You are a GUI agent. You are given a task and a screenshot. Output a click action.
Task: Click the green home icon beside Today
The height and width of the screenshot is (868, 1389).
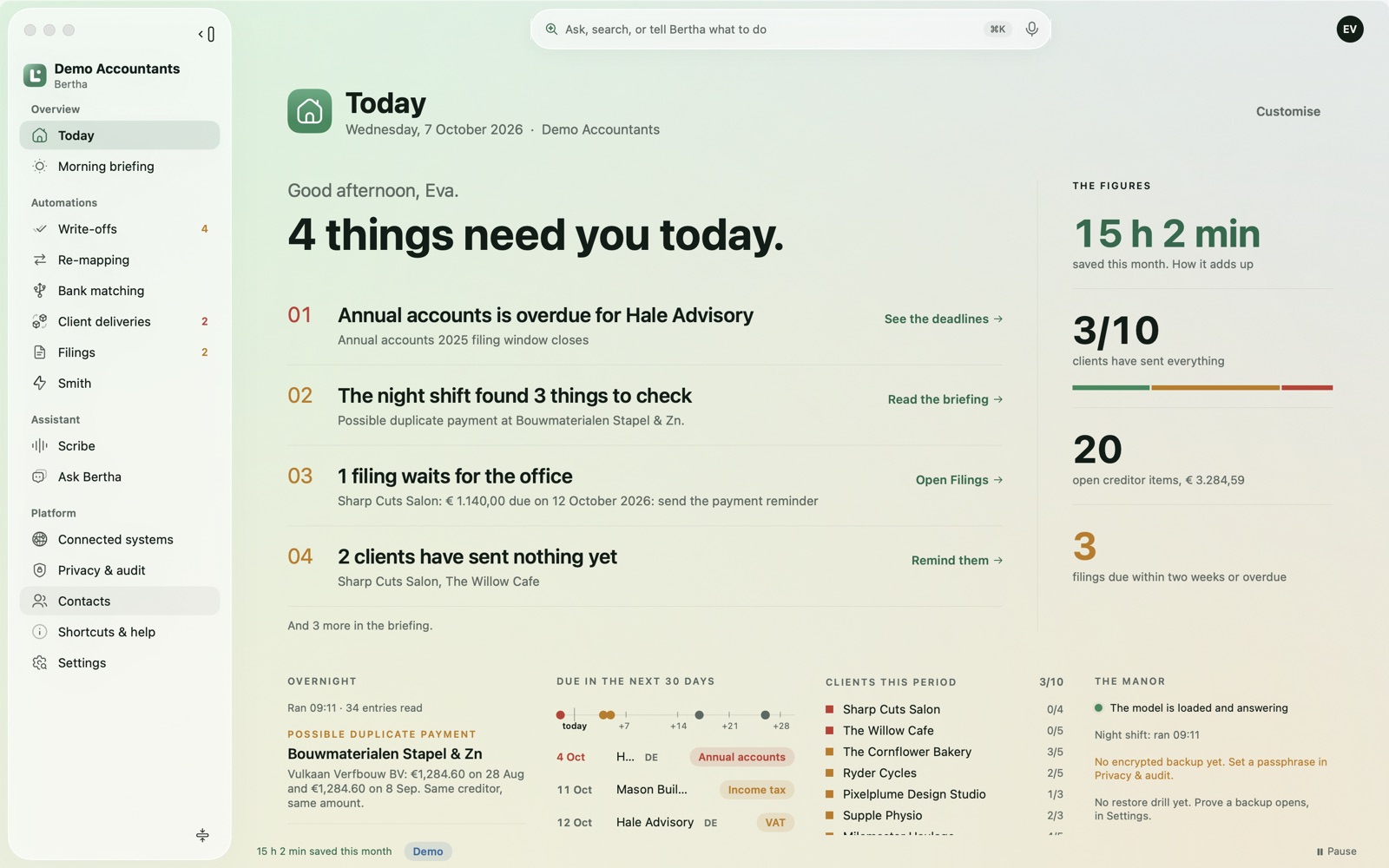coord(310,111)
